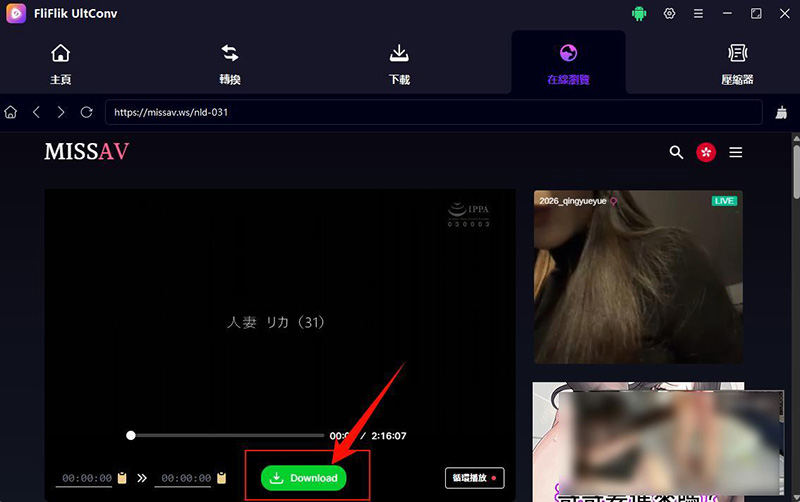Navigate forward in the built-in browser
This screenshot has width=800, height=502.
pyautogui.click(x=61, y=112)
